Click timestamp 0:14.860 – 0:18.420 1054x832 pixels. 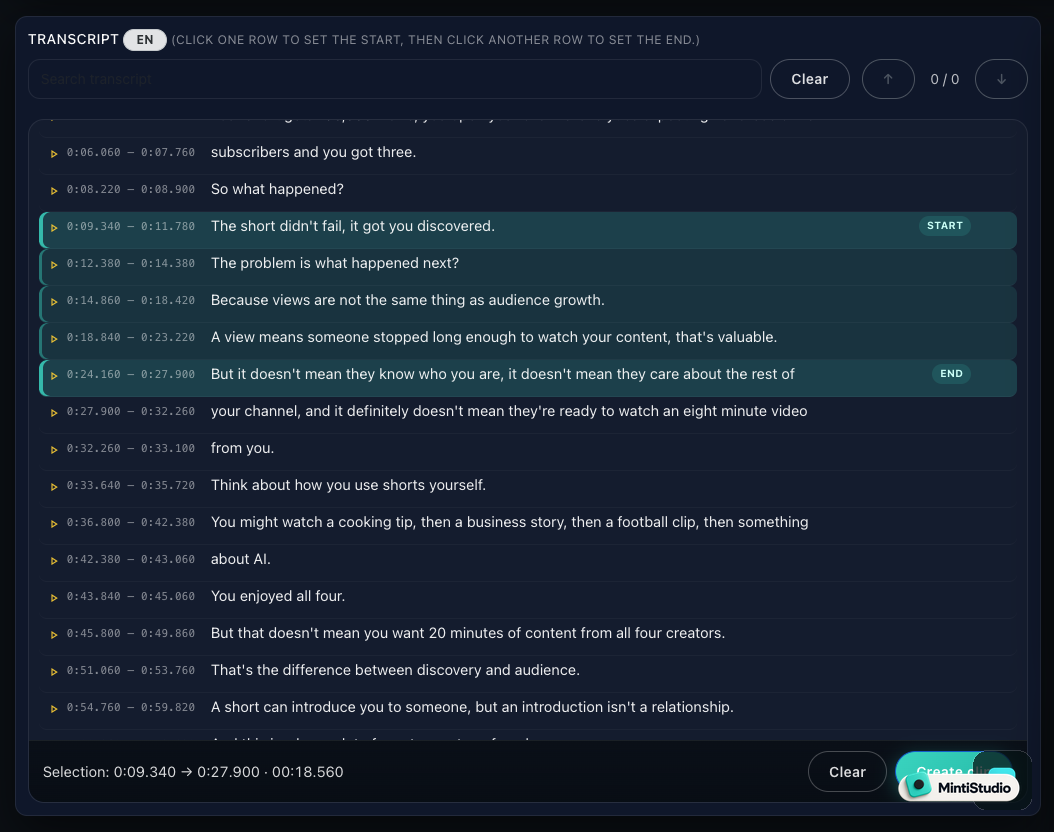tap(130, 300)
